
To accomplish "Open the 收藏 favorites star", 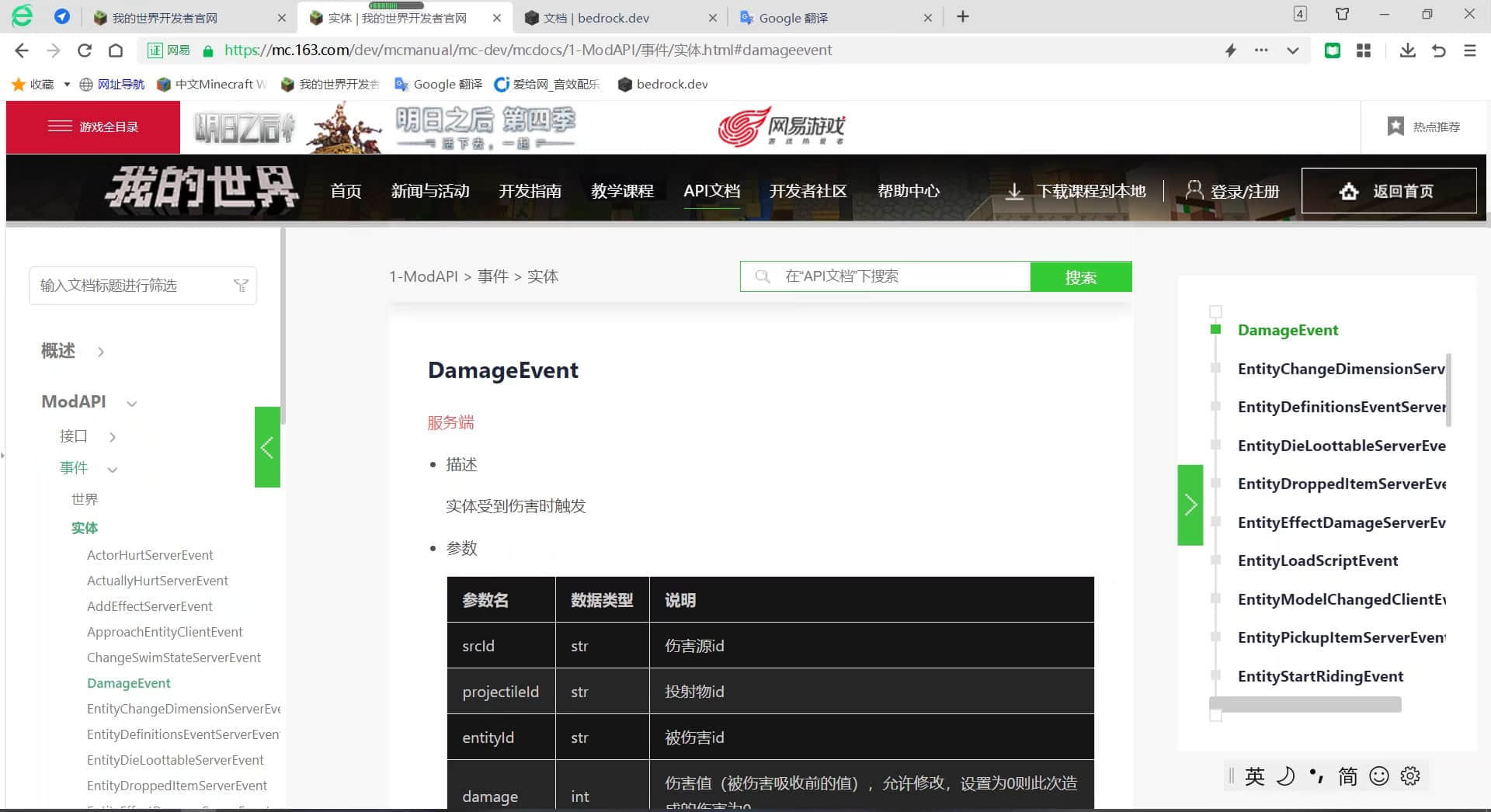I will point(19,84).
